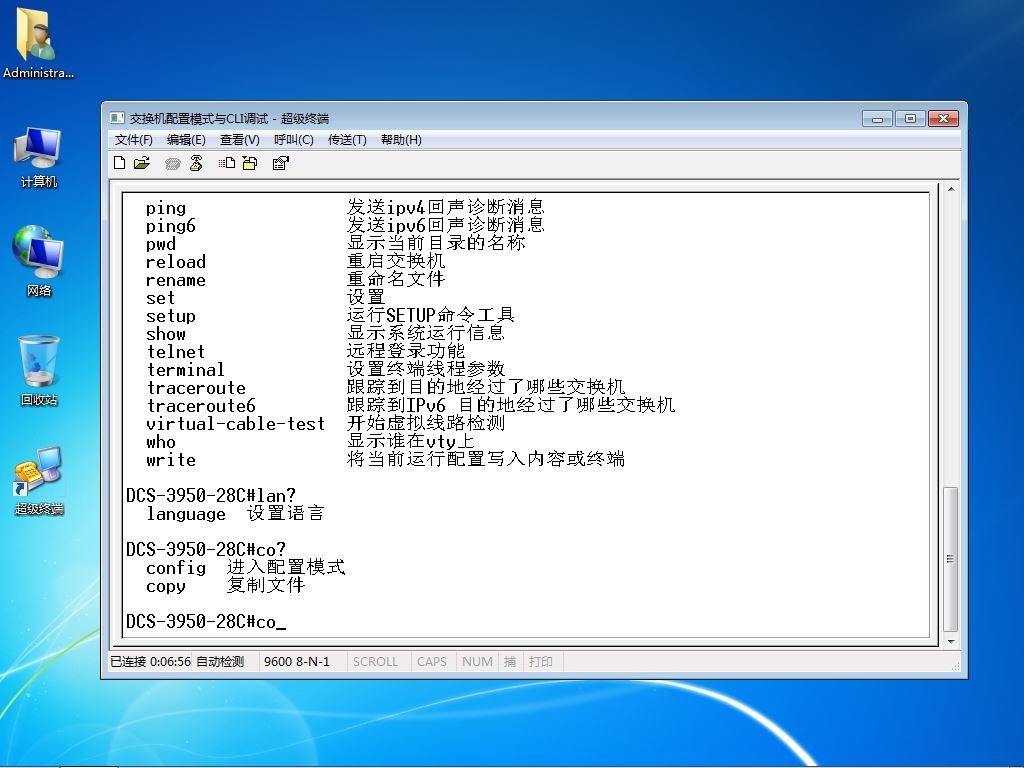Image resolution: width=1024 pixels, height=768 pixels.
Task: Click the terminal scrollbar up arrow
Action: pyautogui.click(x=951, y=189)
